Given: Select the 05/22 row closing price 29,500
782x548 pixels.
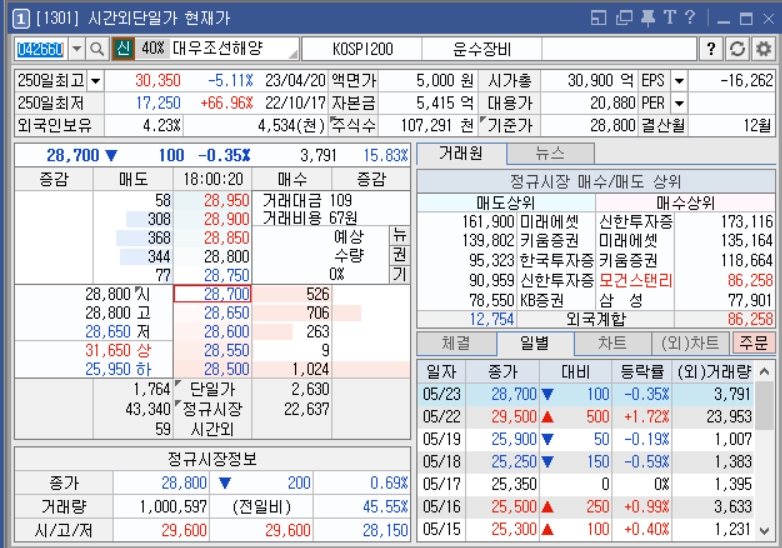Looking at the screenshot, I should point(514,416).
